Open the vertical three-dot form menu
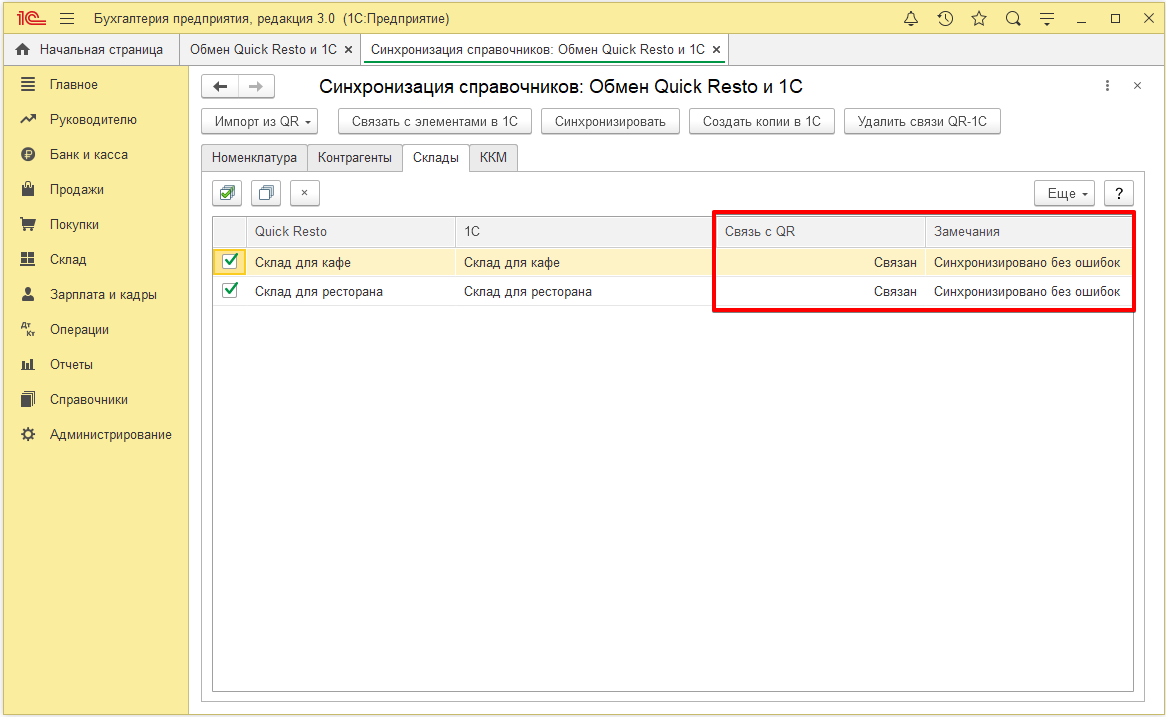Screen dimensions: 1166x717 click(x=1107, y=86)
